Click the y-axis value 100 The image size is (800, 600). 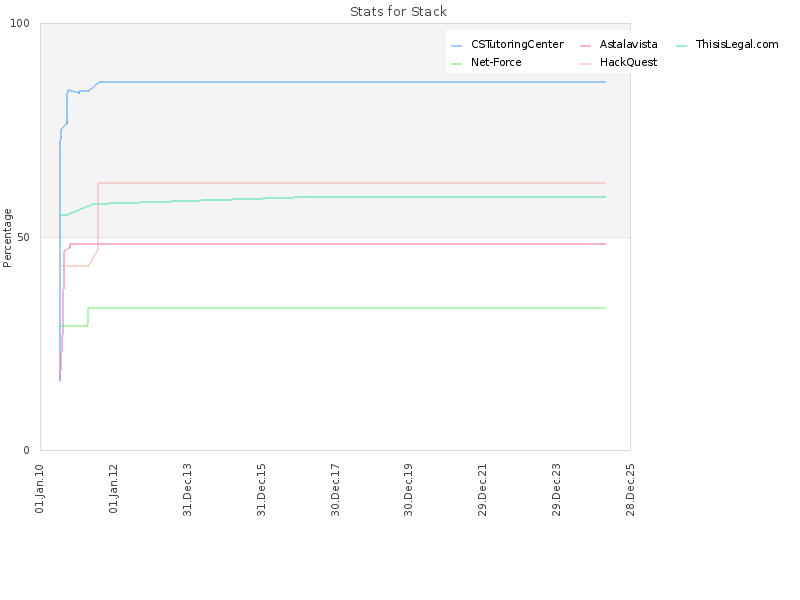click(x=20, y=23)
